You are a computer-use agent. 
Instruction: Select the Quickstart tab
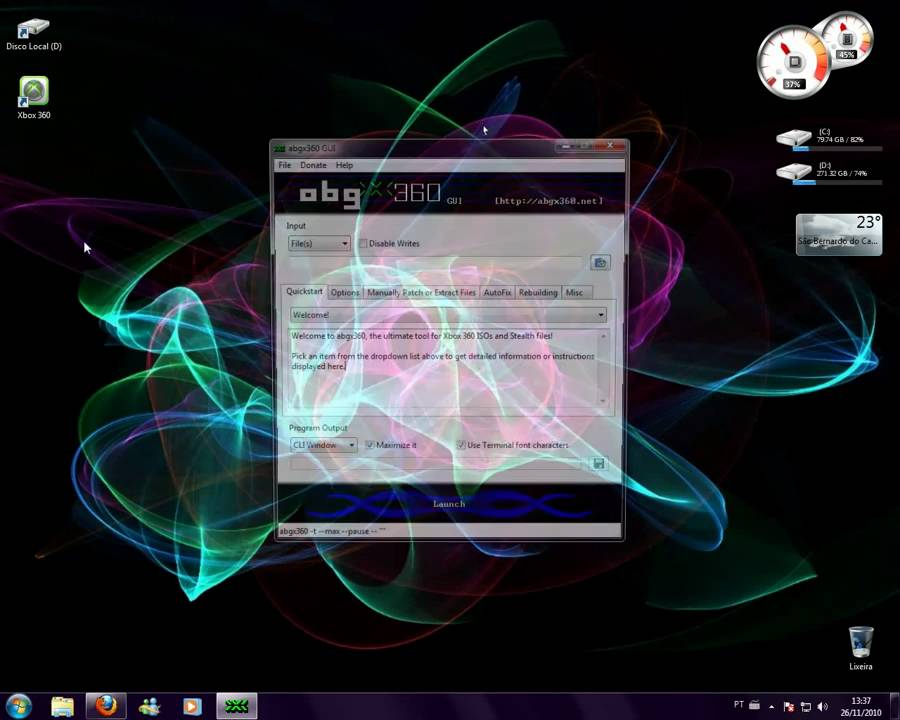coord(304,291)
